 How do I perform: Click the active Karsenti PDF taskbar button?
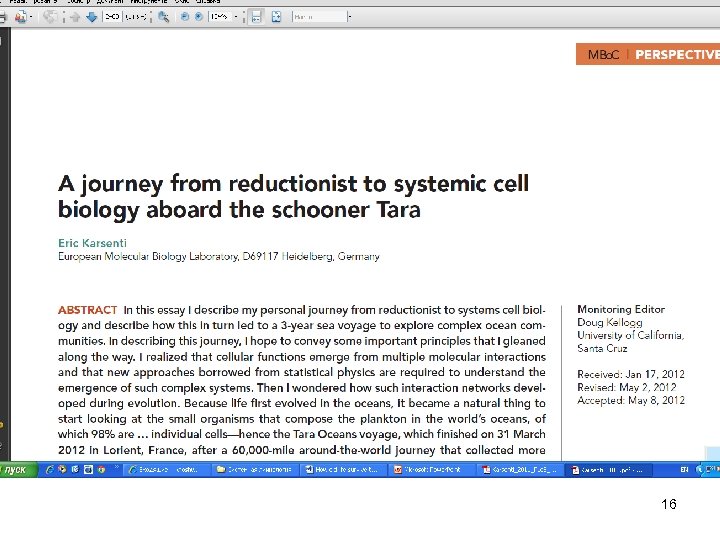click(x=609, y=470)
